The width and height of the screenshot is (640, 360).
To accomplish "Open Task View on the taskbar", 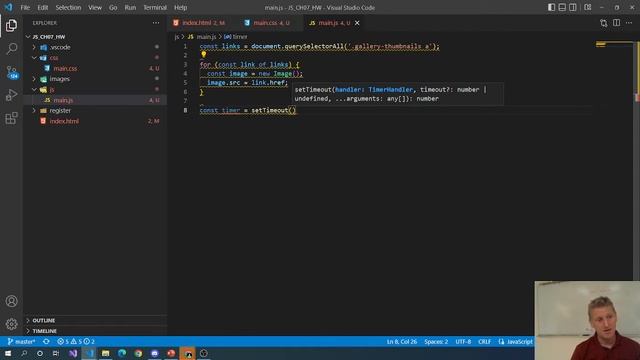I will (56, 353).
